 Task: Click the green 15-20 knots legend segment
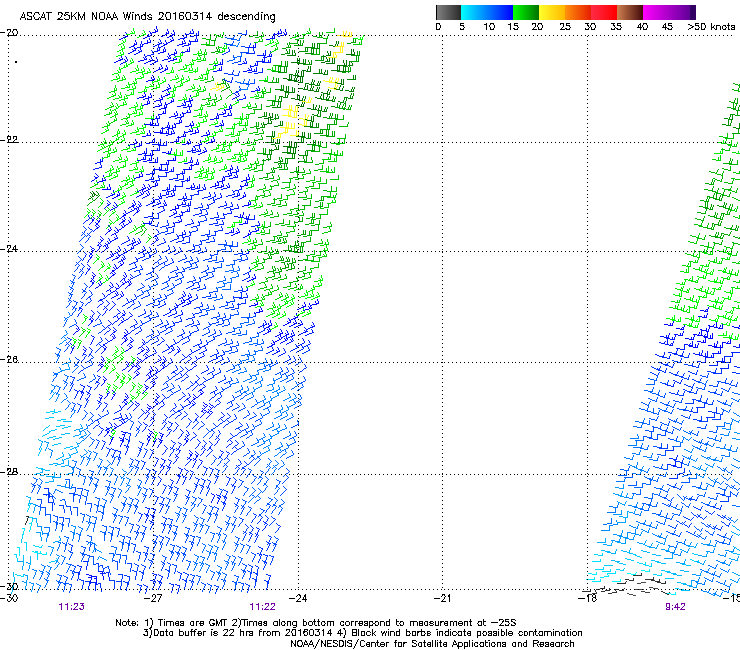click(526, 12)
